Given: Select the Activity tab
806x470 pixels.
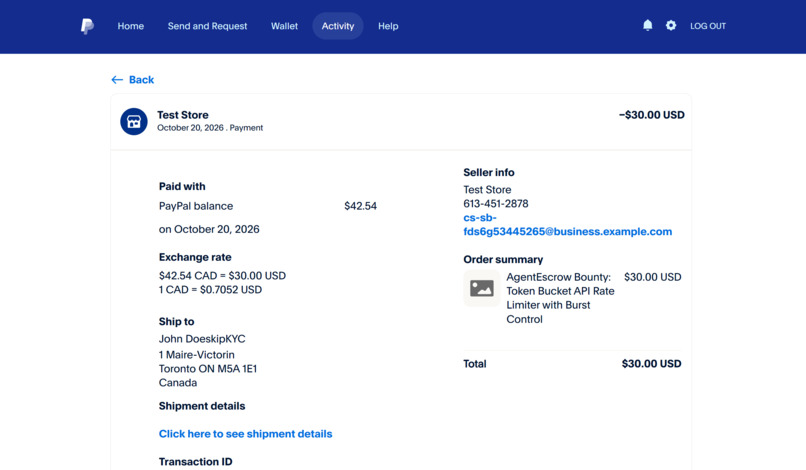Looking at the screenshot, I should pos(338,26).
